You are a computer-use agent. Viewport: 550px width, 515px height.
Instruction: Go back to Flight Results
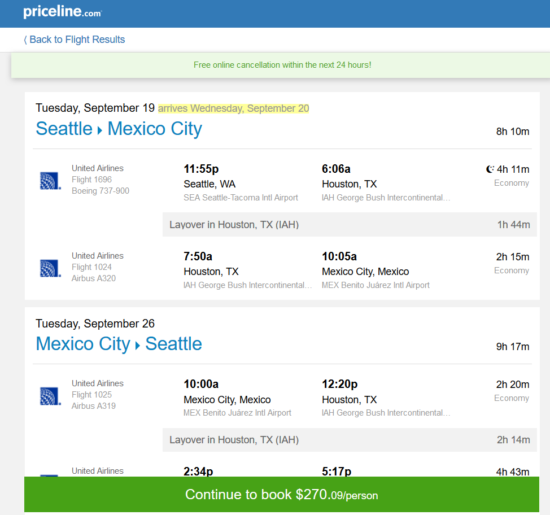pyautogui.click(x=74, y=39)
